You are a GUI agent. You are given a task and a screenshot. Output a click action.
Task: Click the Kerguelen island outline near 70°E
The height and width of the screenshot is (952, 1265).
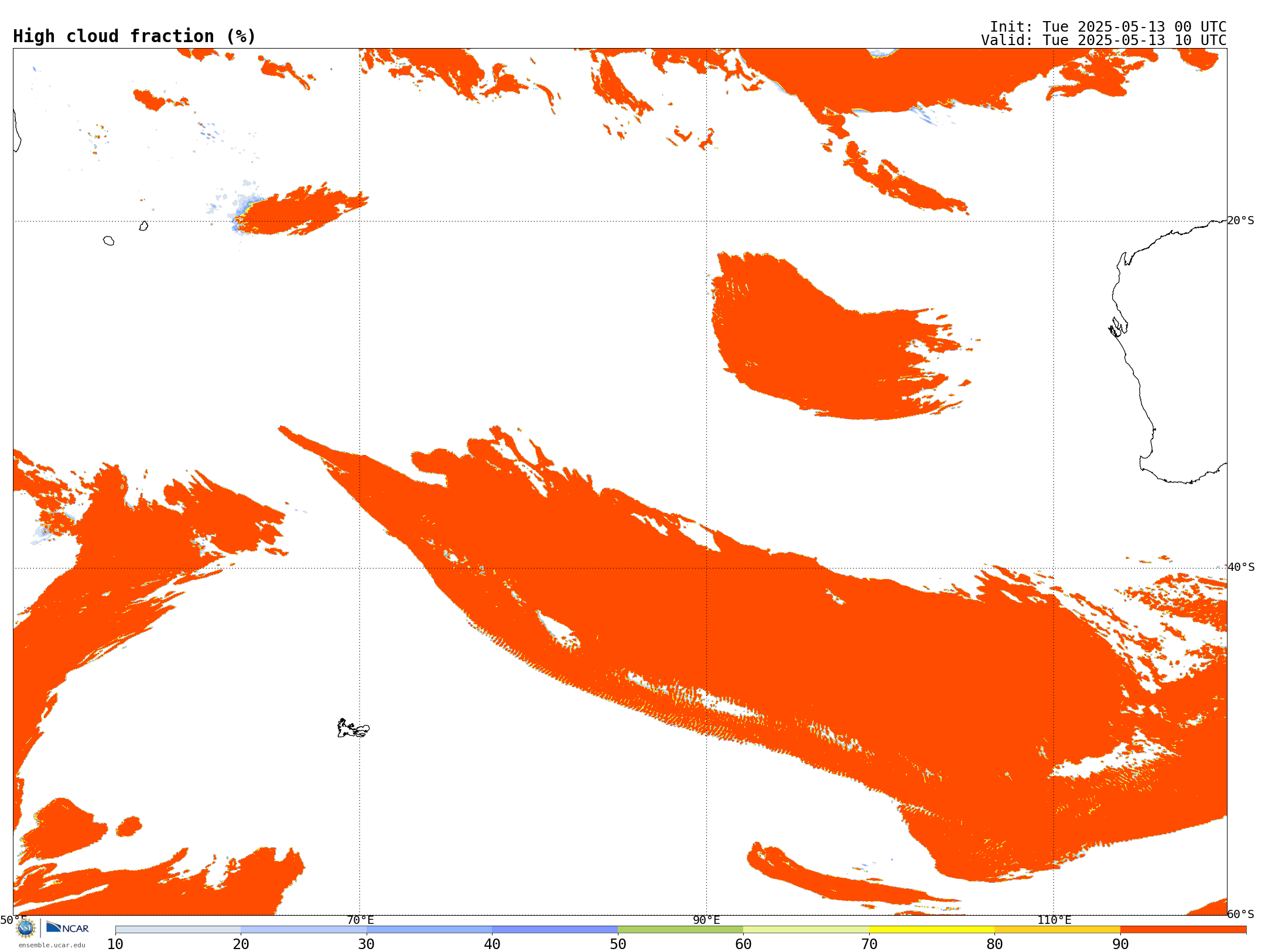(353, 728)
